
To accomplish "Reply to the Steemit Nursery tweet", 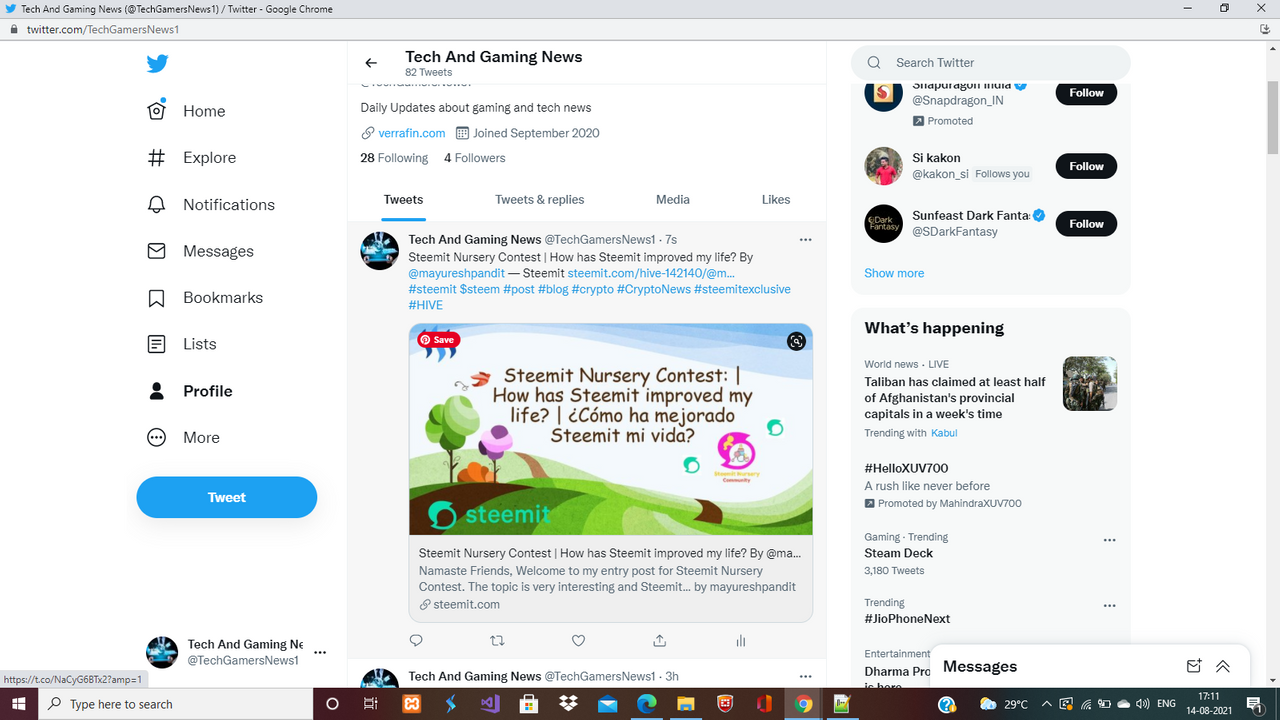I will 416,640.
